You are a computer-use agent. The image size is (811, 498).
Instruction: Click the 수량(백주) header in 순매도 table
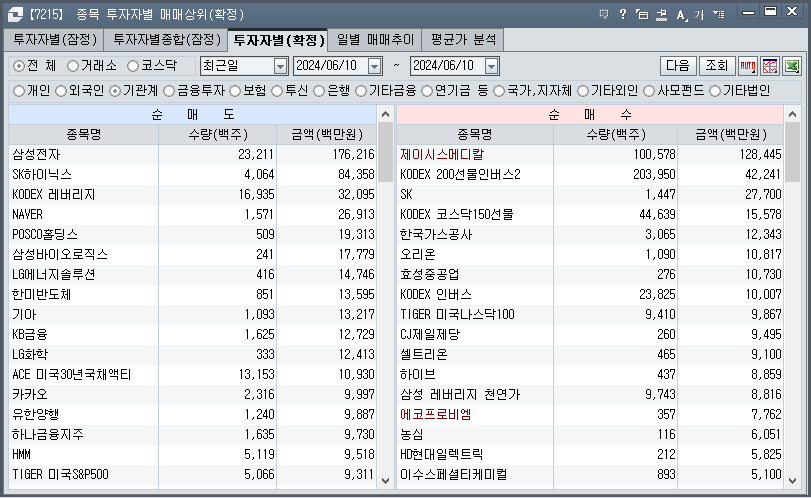point(218,134)
